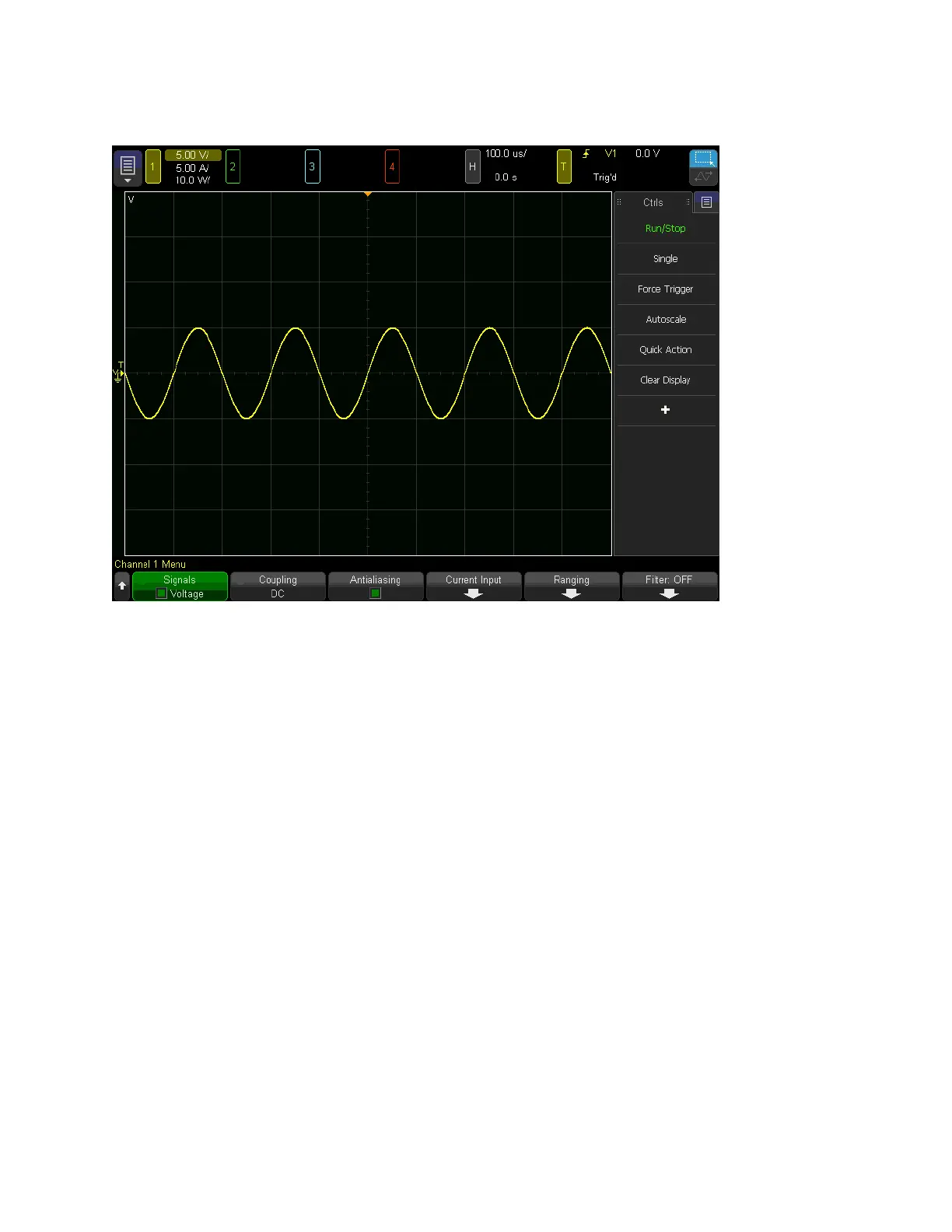
Task: Click the Trig'd status text
Action: (x=605, y=177)
